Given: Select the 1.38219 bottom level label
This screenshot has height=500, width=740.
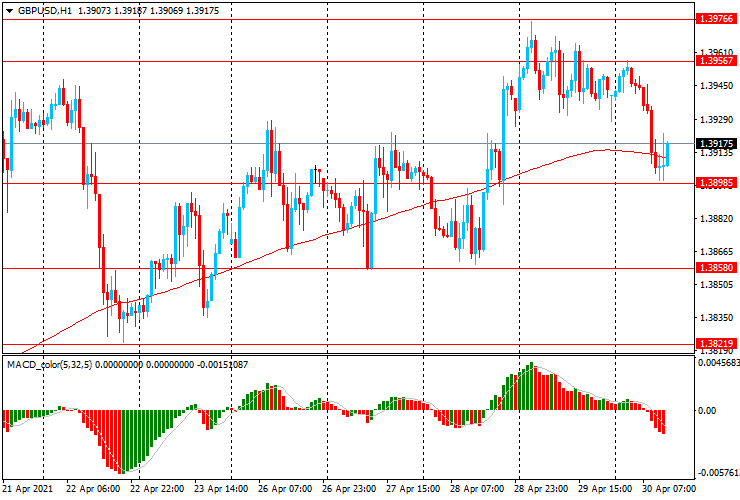Looking at the screenshot, I should 716,343.
